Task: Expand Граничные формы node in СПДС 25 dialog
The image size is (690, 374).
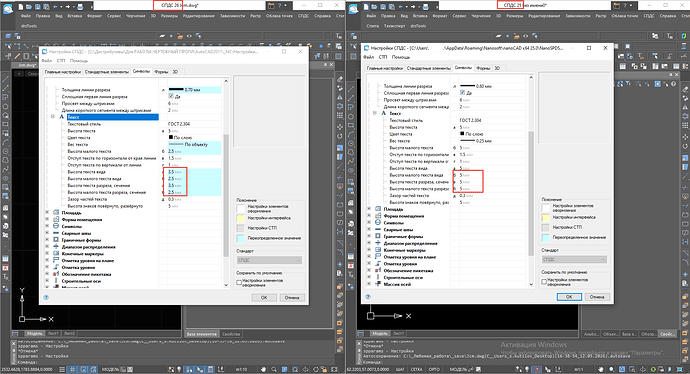Action: [x=369, y=236]
